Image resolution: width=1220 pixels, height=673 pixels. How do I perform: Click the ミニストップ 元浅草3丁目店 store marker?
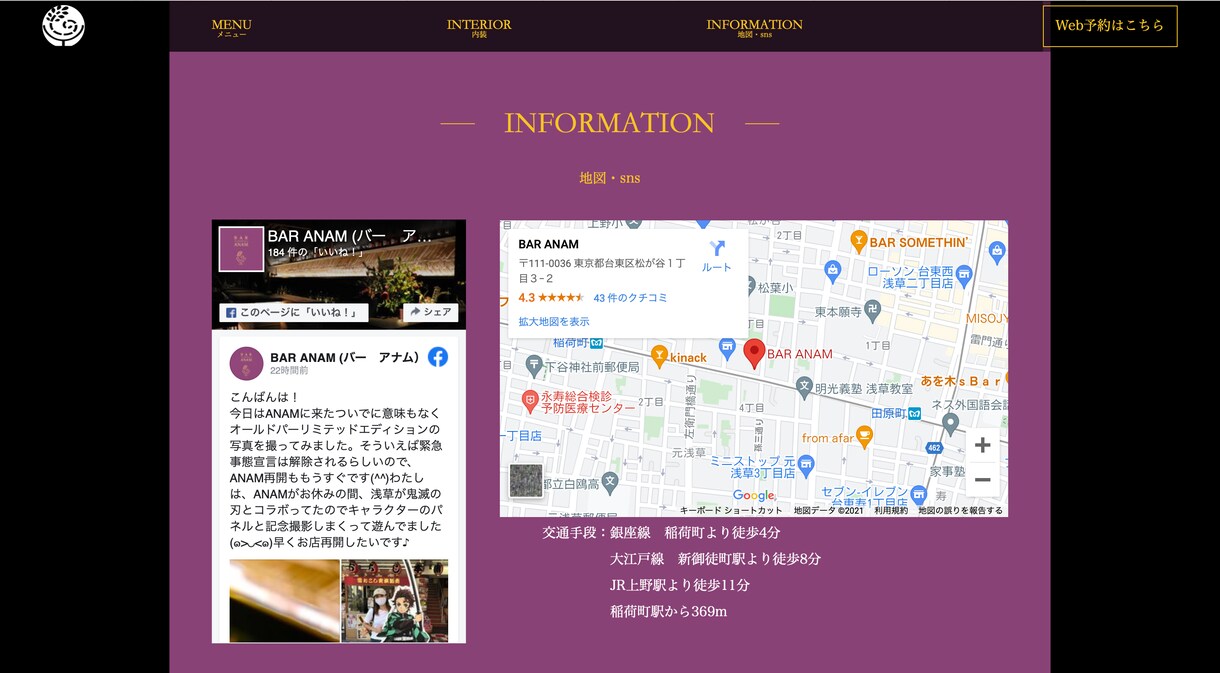click(806, 465)
